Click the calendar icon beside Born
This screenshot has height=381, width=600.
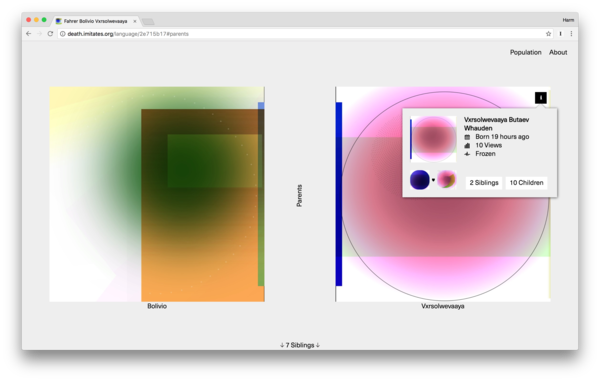(x=467, y=137)
